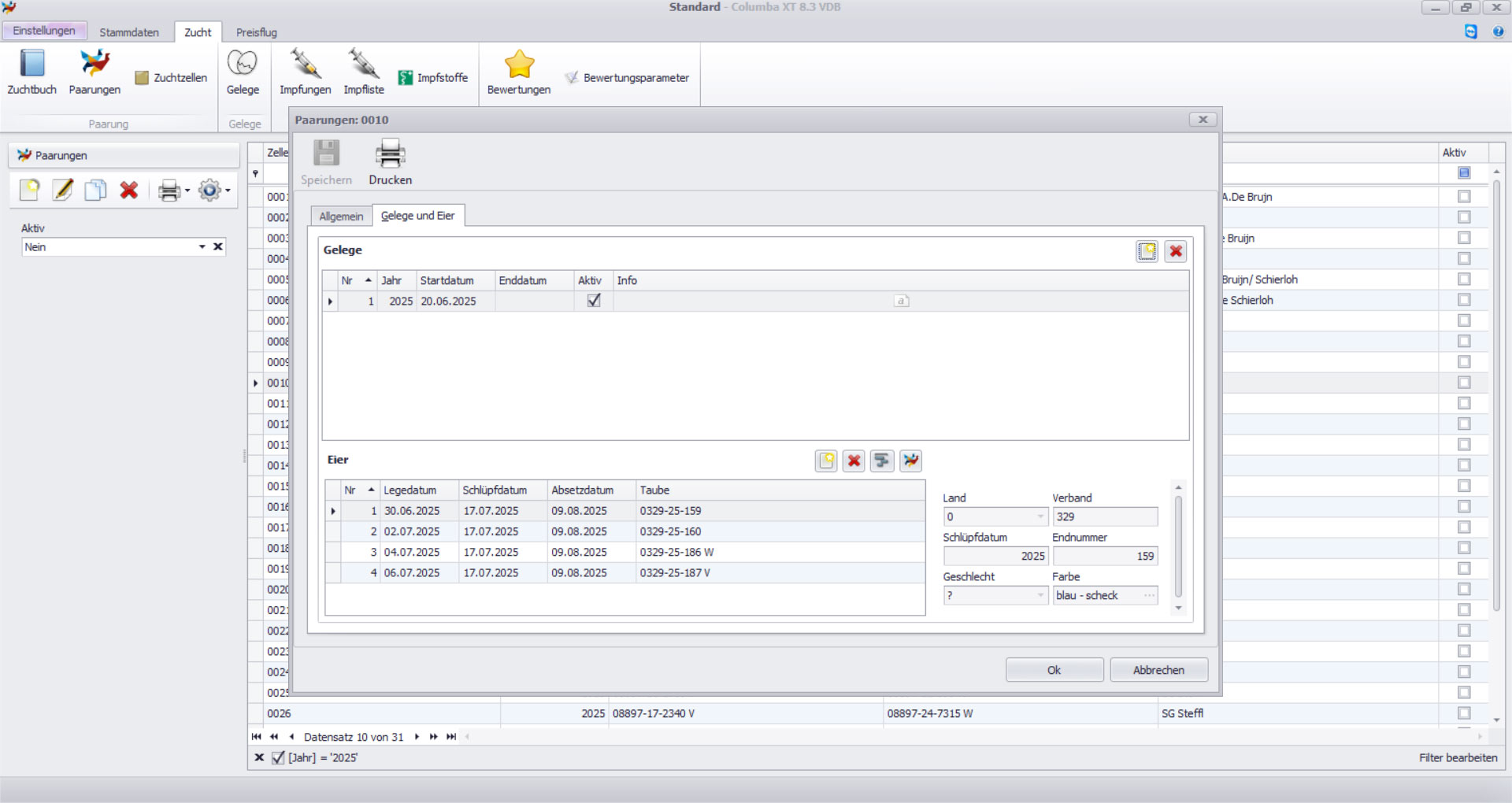Click the Abbrechen button
Viewport: 1512px width, 803px height.
point(1158,670)
